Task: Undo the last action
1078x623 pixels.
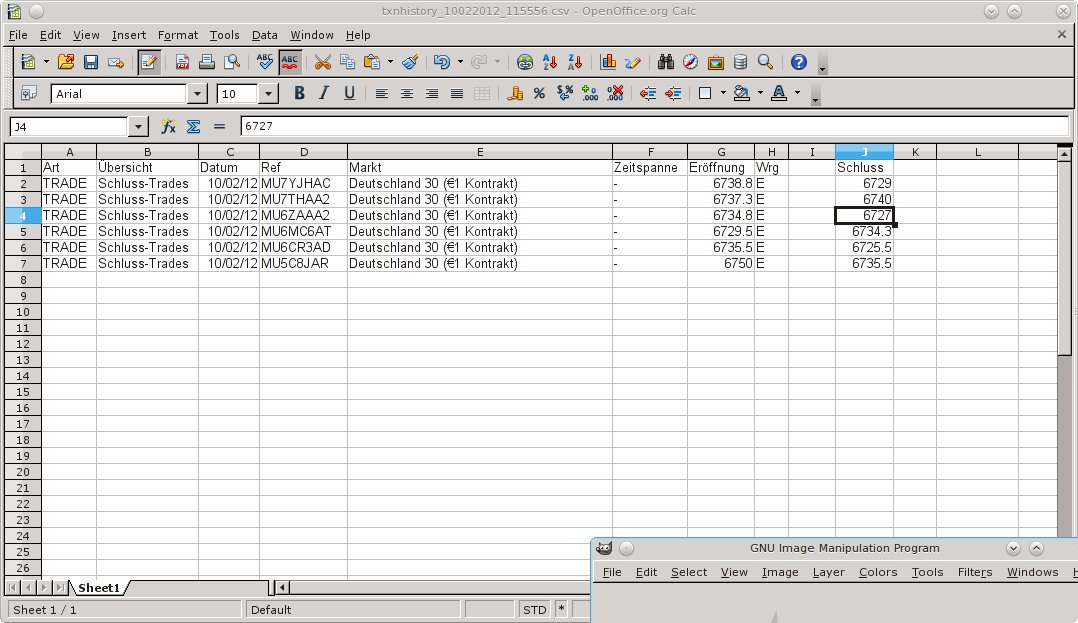Action: click(441, 62)
